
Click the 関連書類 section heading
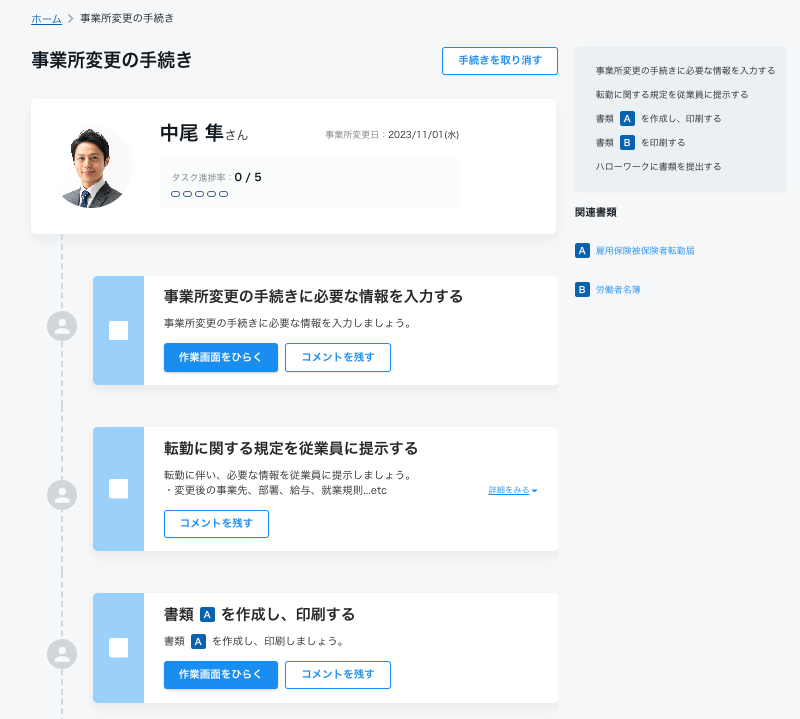[x=595, y=212]
